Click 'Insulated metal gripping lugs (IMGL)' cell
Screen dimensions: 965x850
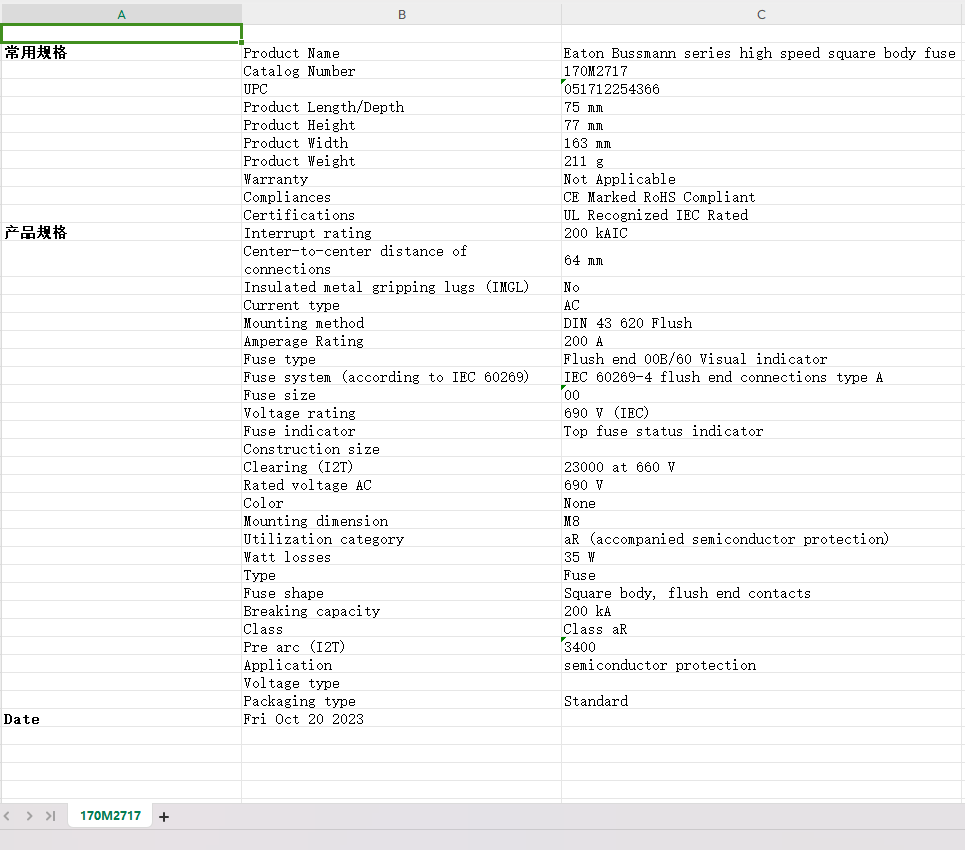tap(401, 287)
